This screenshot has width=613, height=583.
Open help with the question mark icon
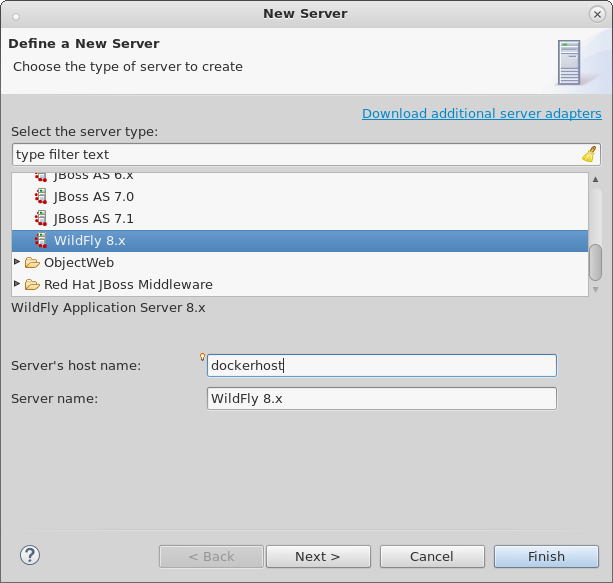click(29, 556)
